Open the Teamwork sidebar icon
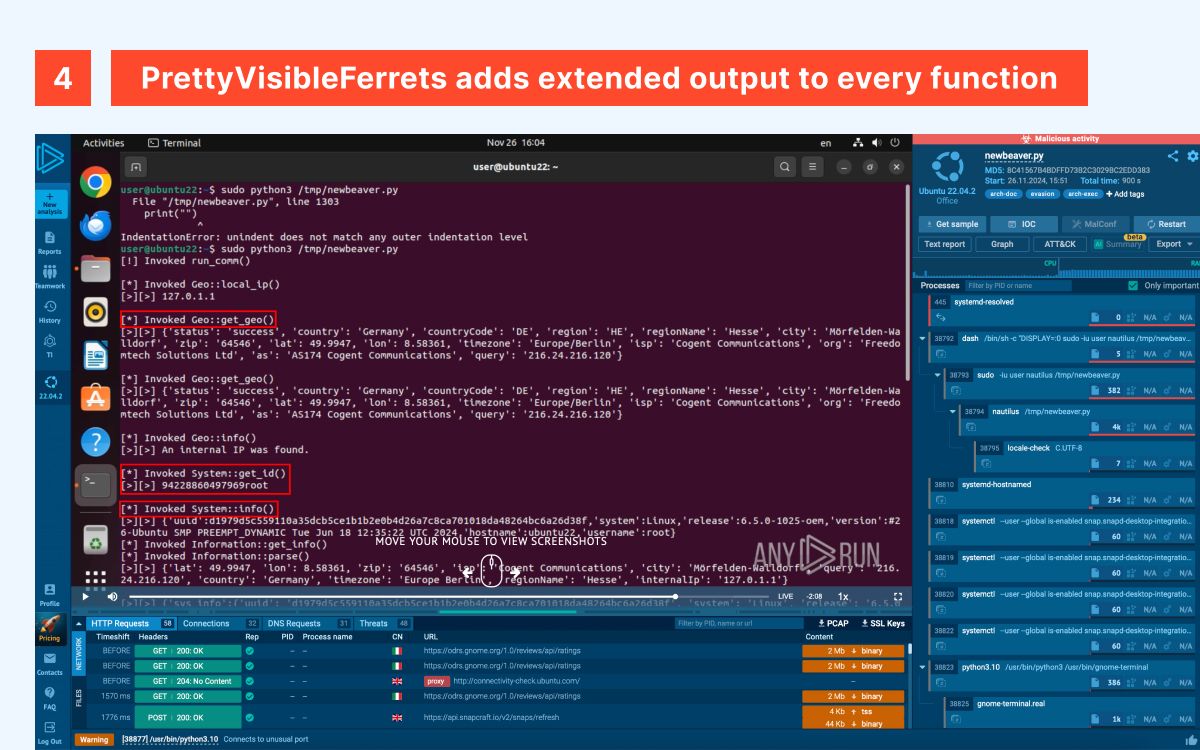The height and width of the screenshot is (750, 1200). [49, 276]
